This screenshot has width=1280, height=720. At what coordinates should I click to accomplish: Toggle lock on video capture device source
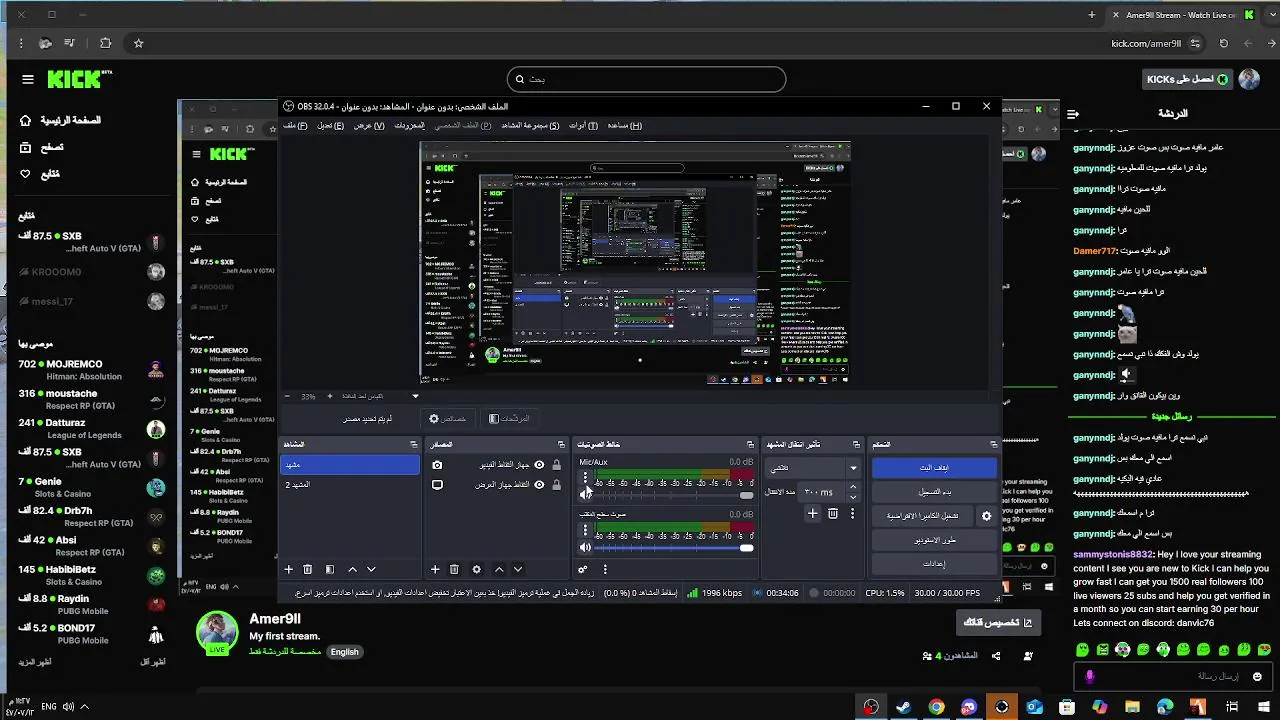pos(556,465)
